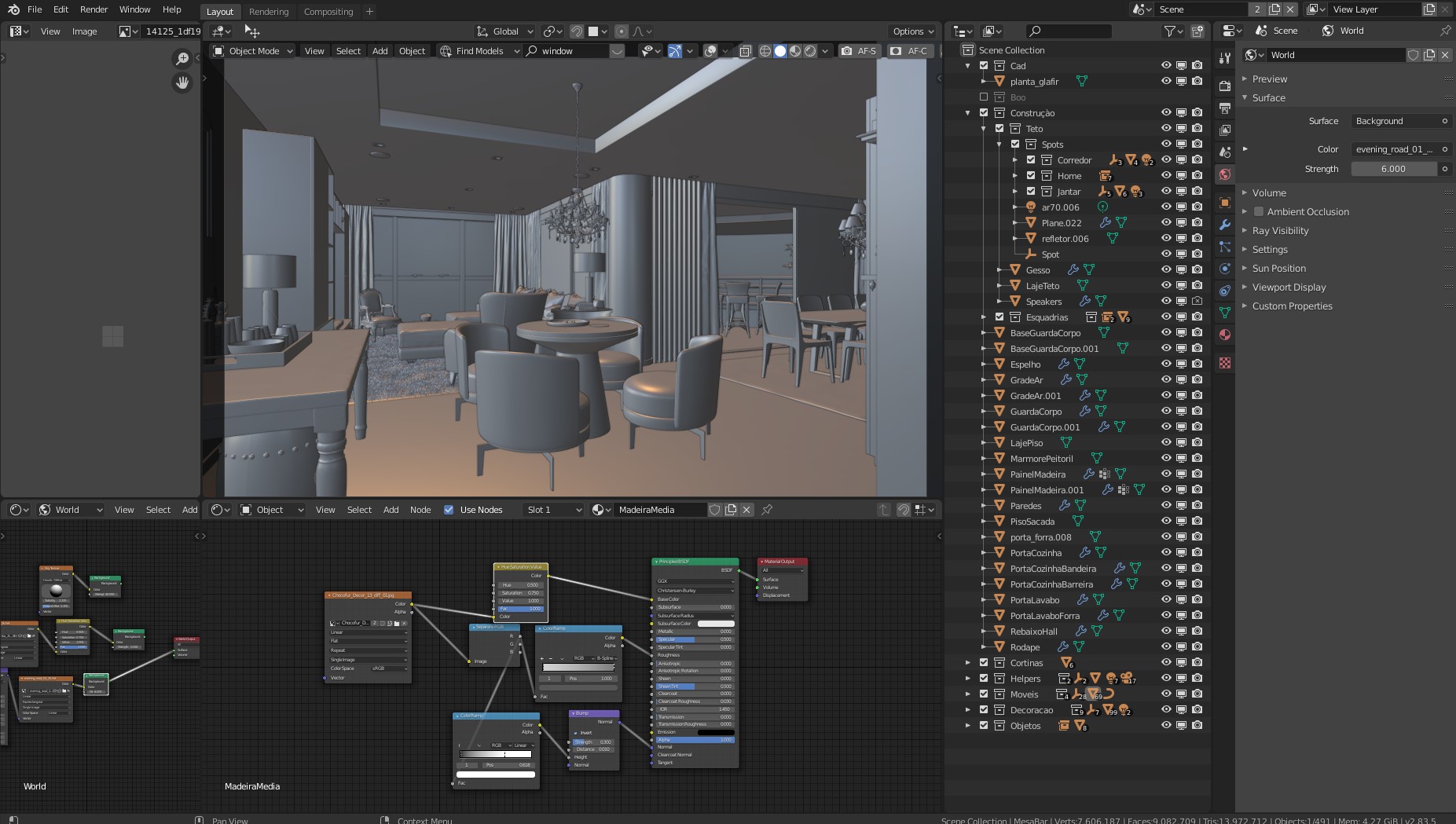
Task: Disable render camera icon for Rodape
Action: tap(1197, 647)
